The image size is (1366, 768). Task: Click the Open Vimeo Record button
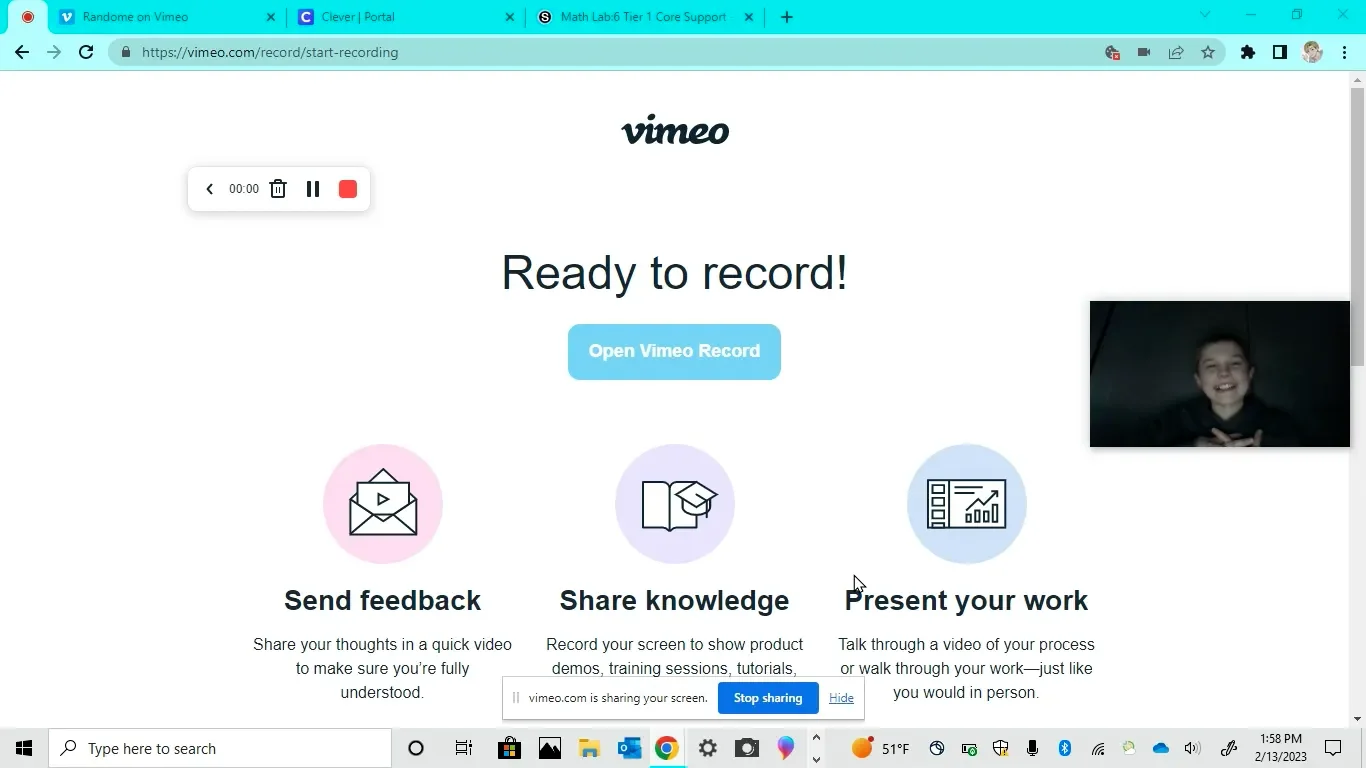click(674, 352)
